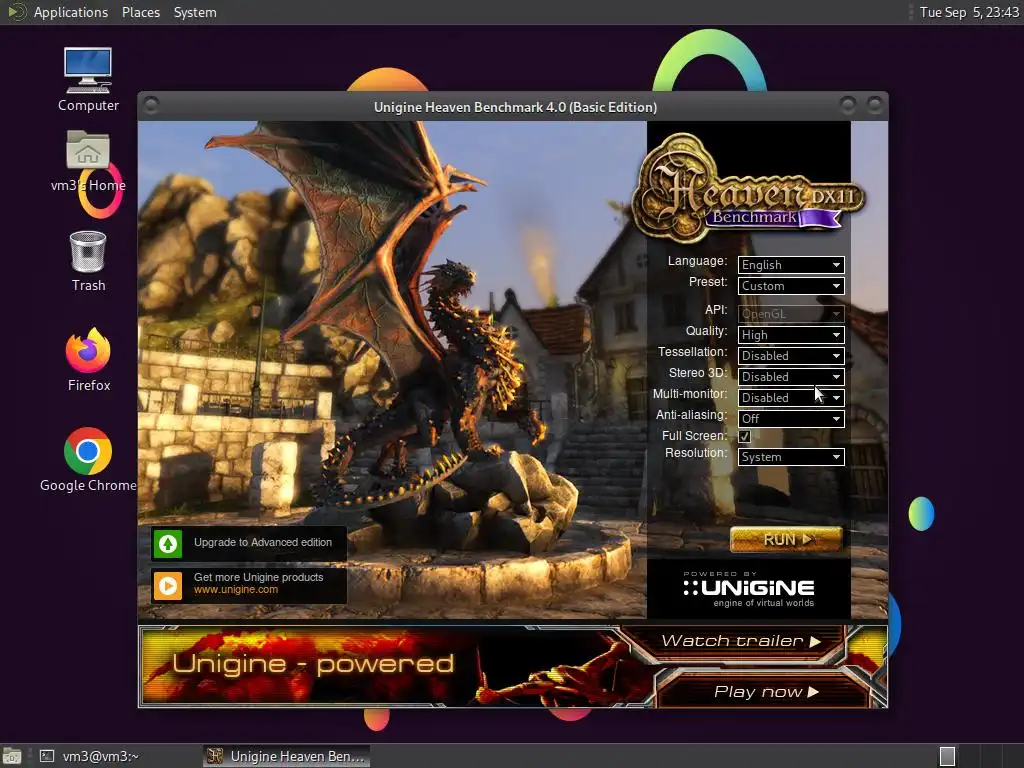Click the Anti-aliasing: label
Viewport: 1024px width, 768px height.
pos(691,415)
